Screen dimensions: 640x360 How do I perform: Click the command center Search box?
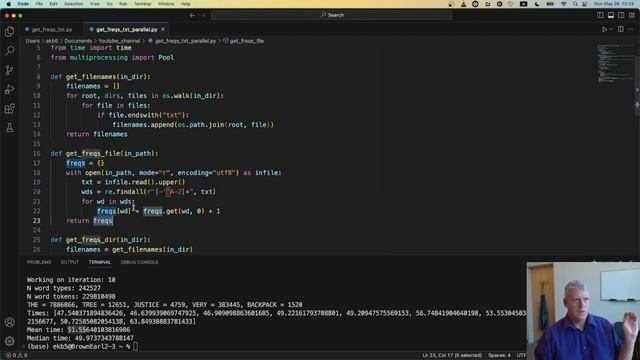[x=332, y=15]
